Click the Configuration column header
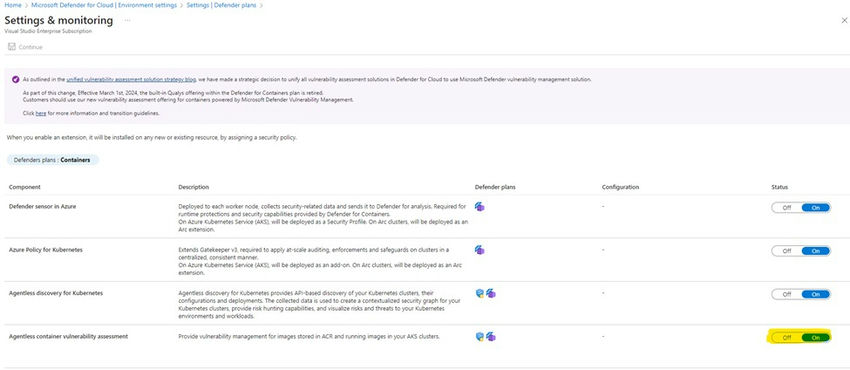 [x=620, y=187]
